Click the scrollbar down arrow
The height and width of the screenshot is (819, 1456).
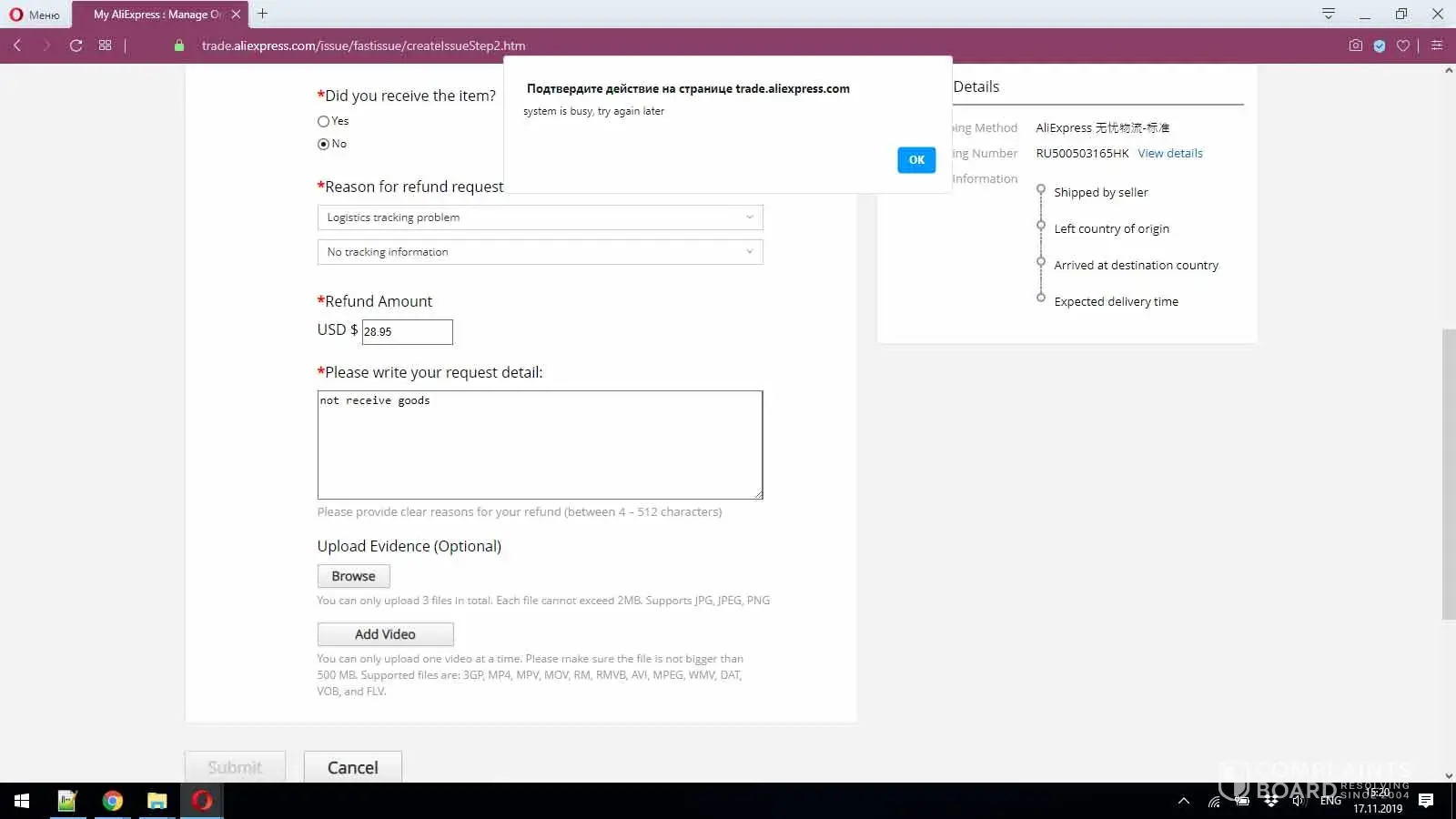1449,776
